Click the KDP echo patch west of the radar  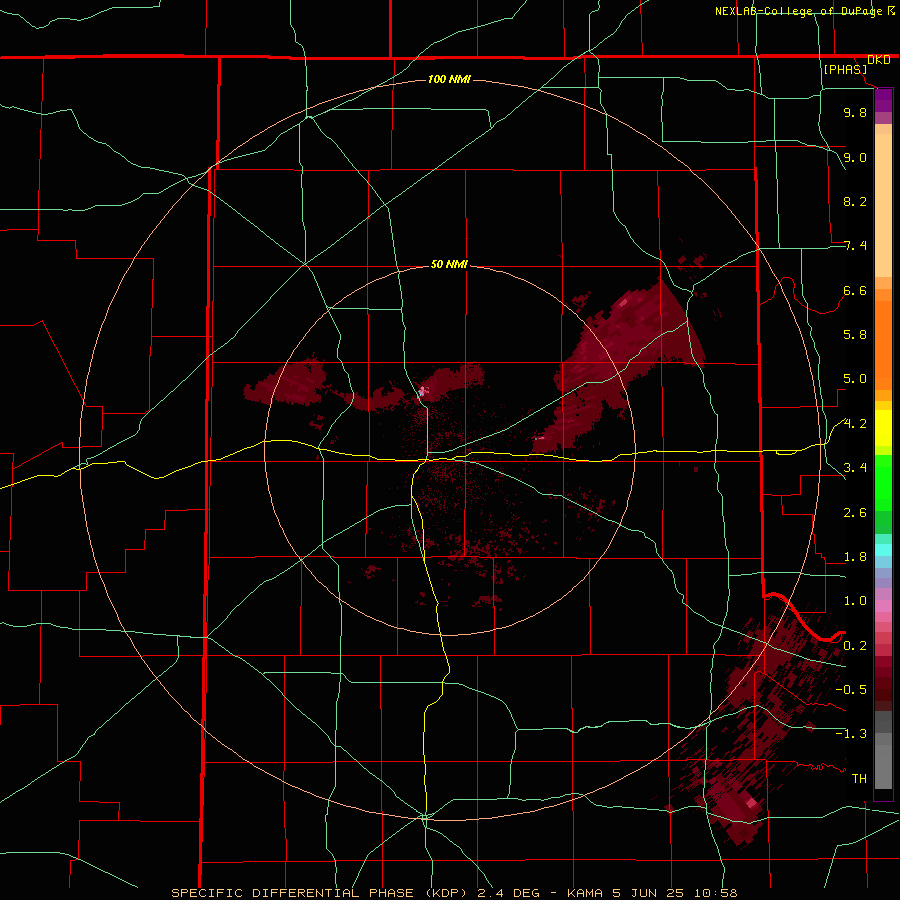click(287, 382)
